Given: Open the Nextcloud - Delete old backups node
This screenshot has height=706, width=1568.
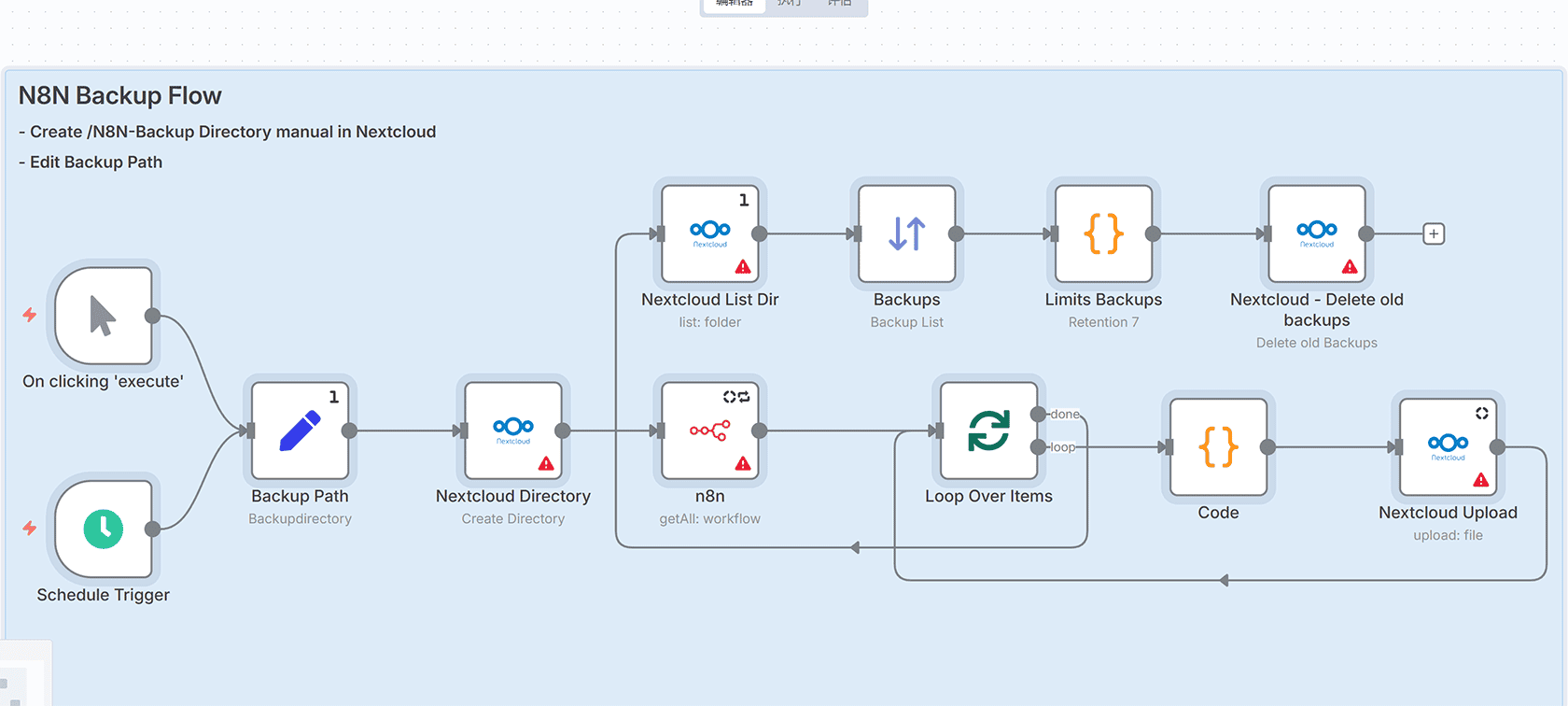Looking at the screenshot, I should click(x=1316, y=233).
